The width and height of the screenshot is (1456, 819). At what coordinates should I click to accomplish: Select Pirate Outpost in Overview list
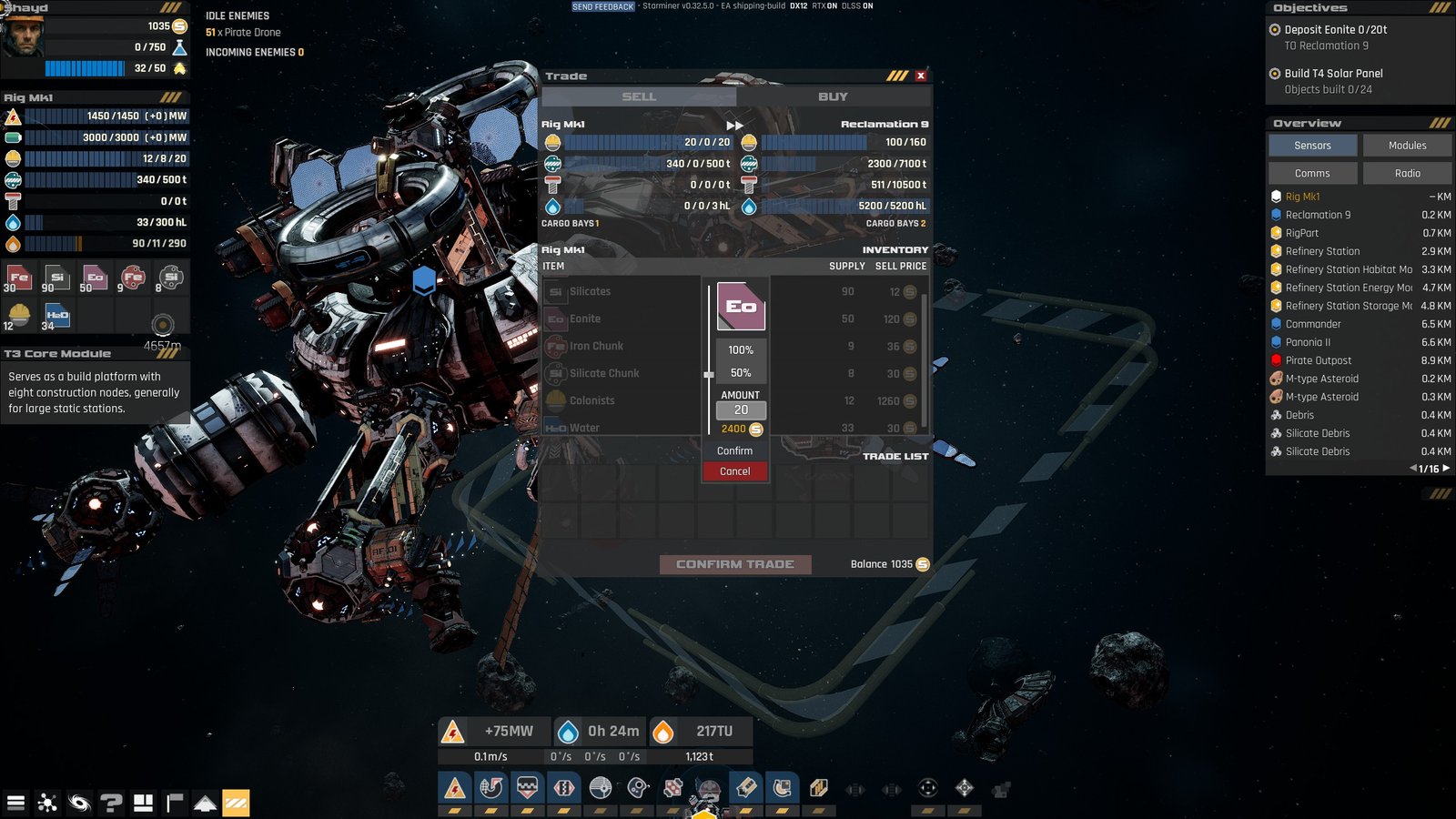[1360, 360]
